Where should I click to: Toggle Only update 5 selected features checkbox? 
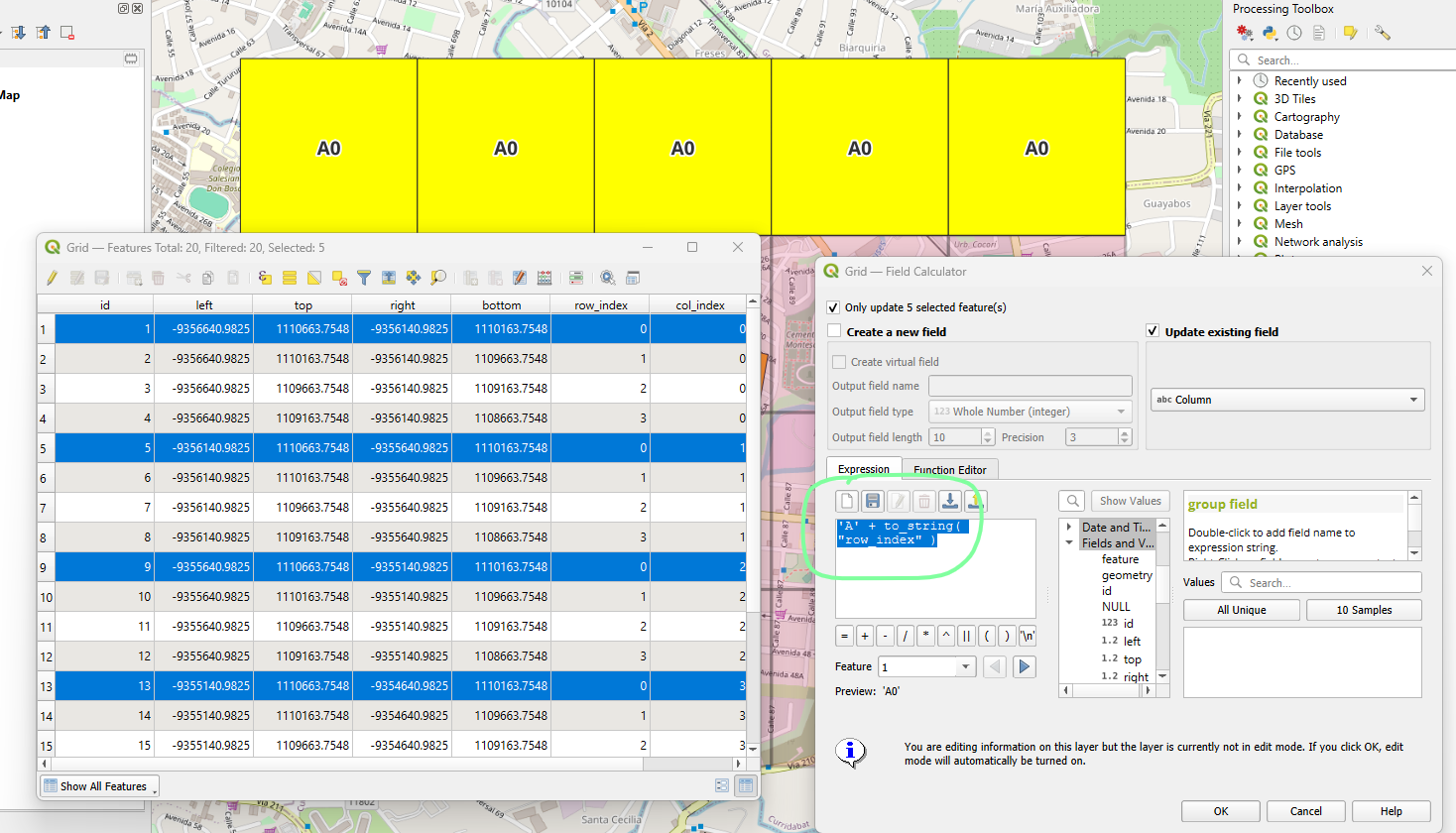(x=834, y=307)
